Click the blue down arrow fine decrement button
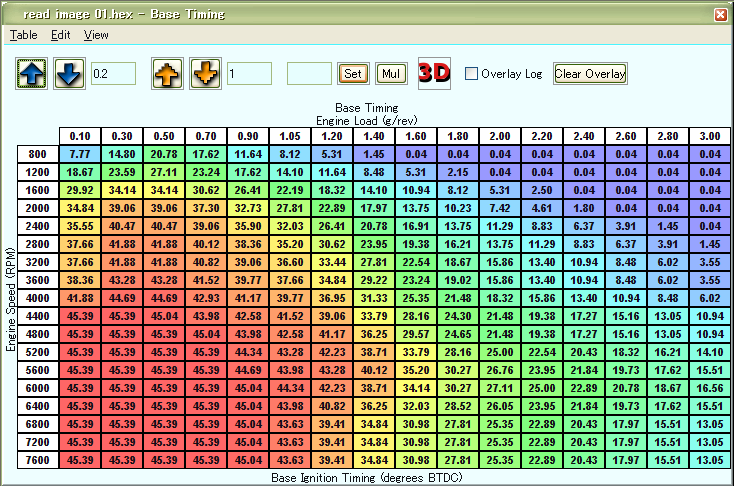 click(68, 74)
